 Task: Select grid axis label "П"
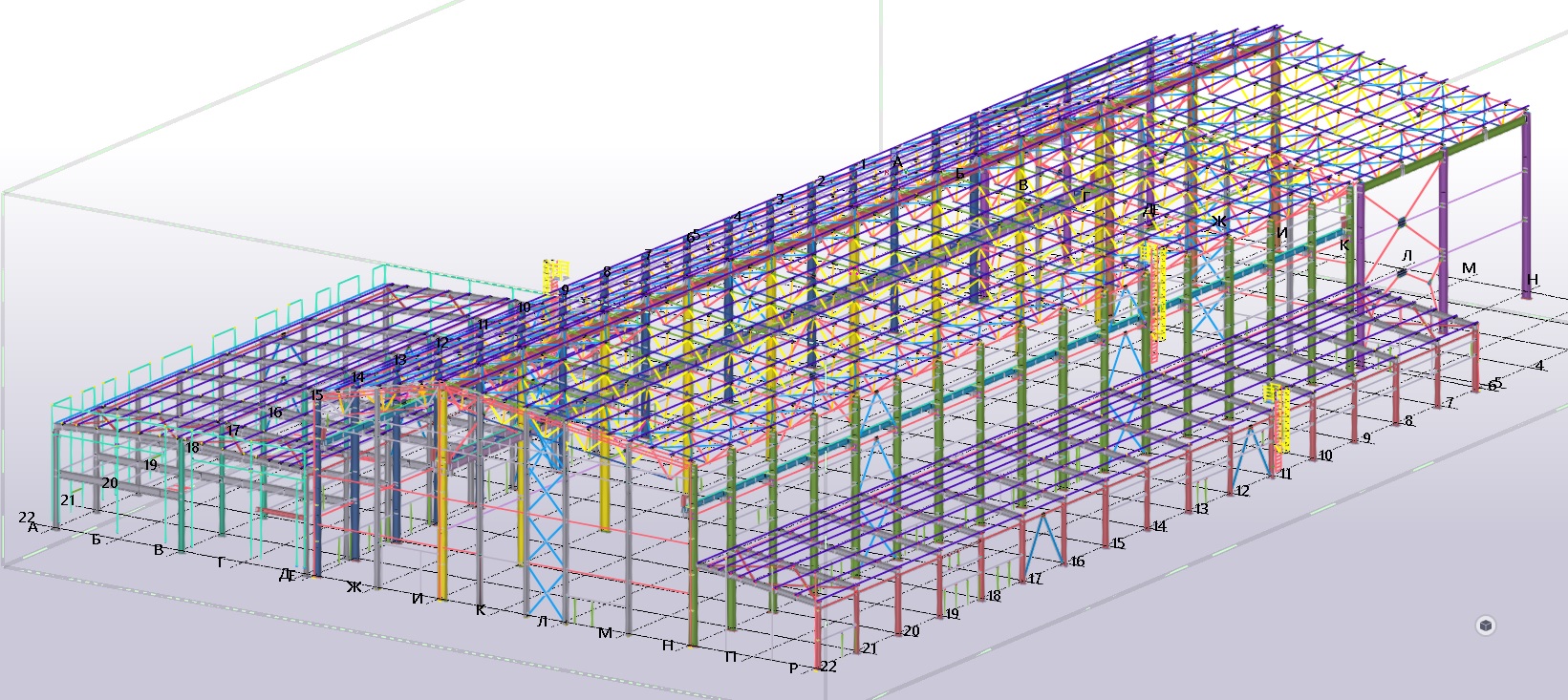(731, 657)
